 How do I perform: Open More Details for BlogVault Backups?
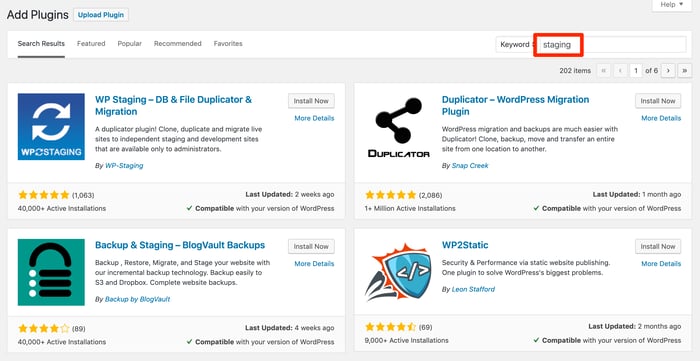(x=314, y=264)
